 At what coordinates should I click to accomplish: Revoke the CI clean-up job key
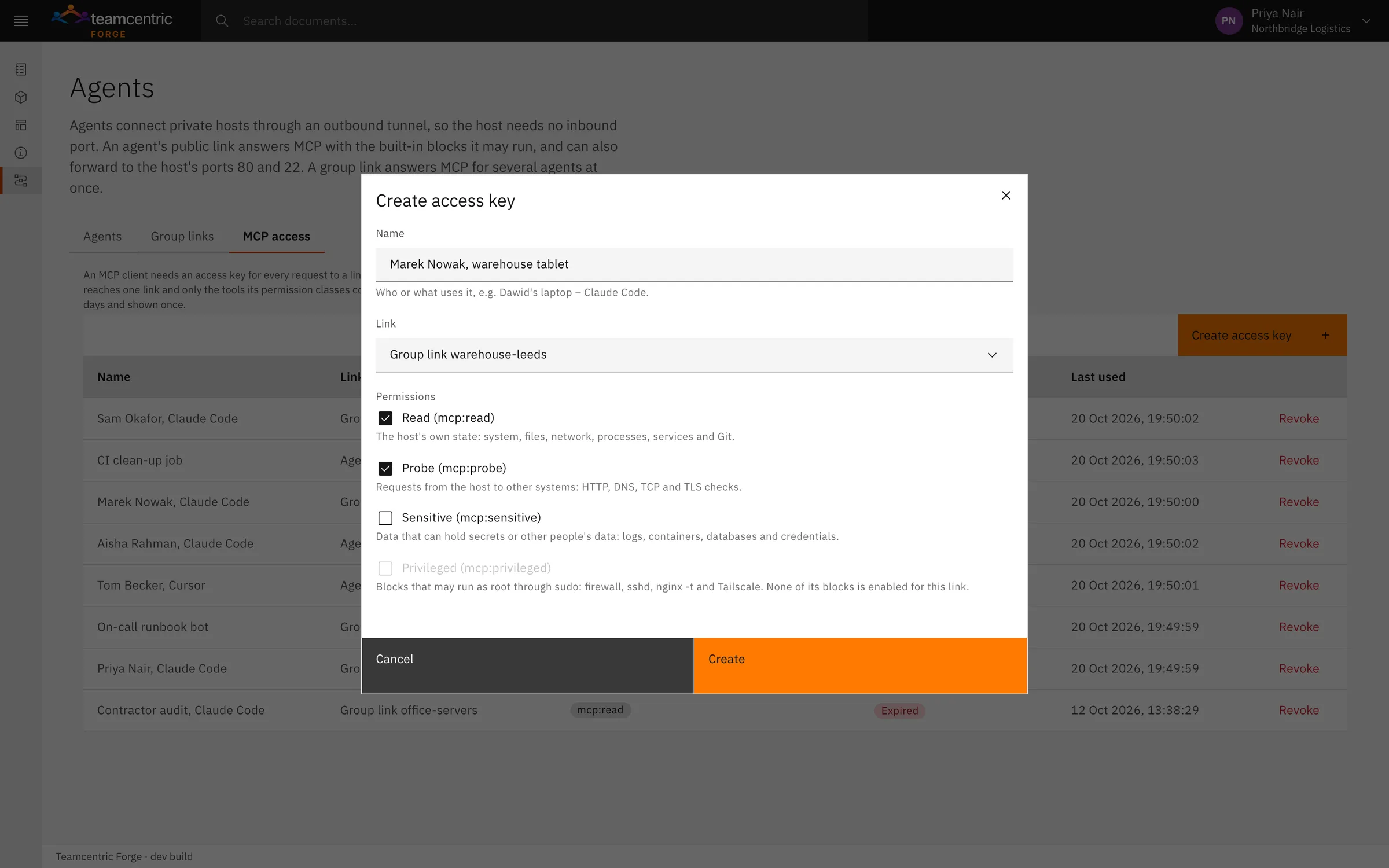(1299, 460)
